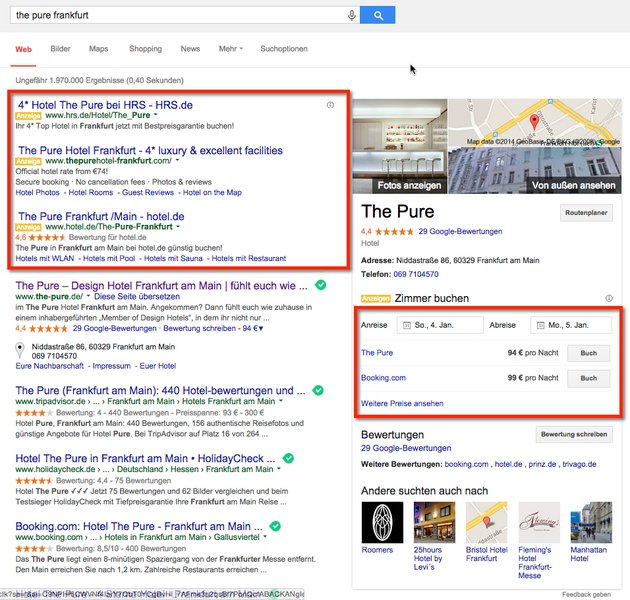Click green checkmark beside the HolidayCheck result
Viewport: 630px width, 600px height.
coord(288,458)
